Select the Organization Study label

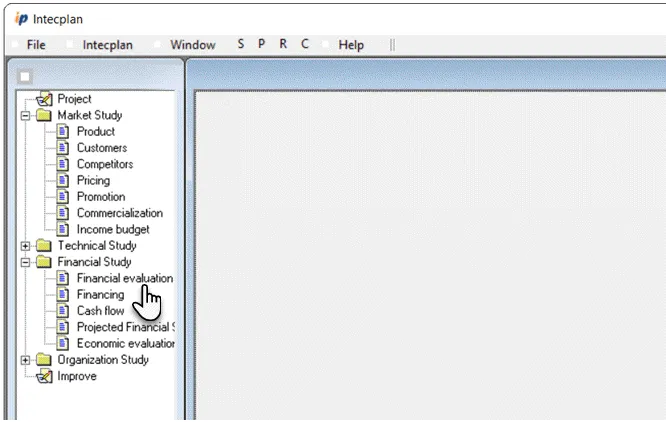tap(103, 360)
